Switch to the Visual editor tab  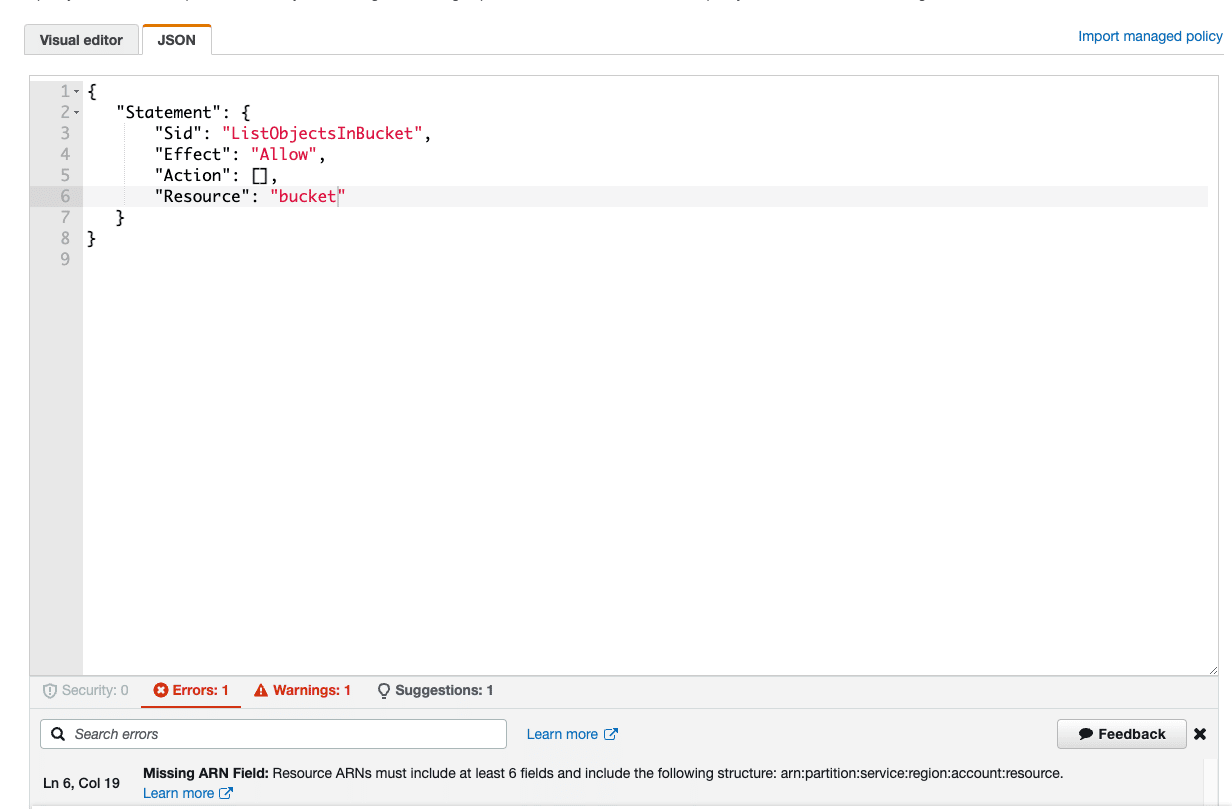[x=81, y=40]
